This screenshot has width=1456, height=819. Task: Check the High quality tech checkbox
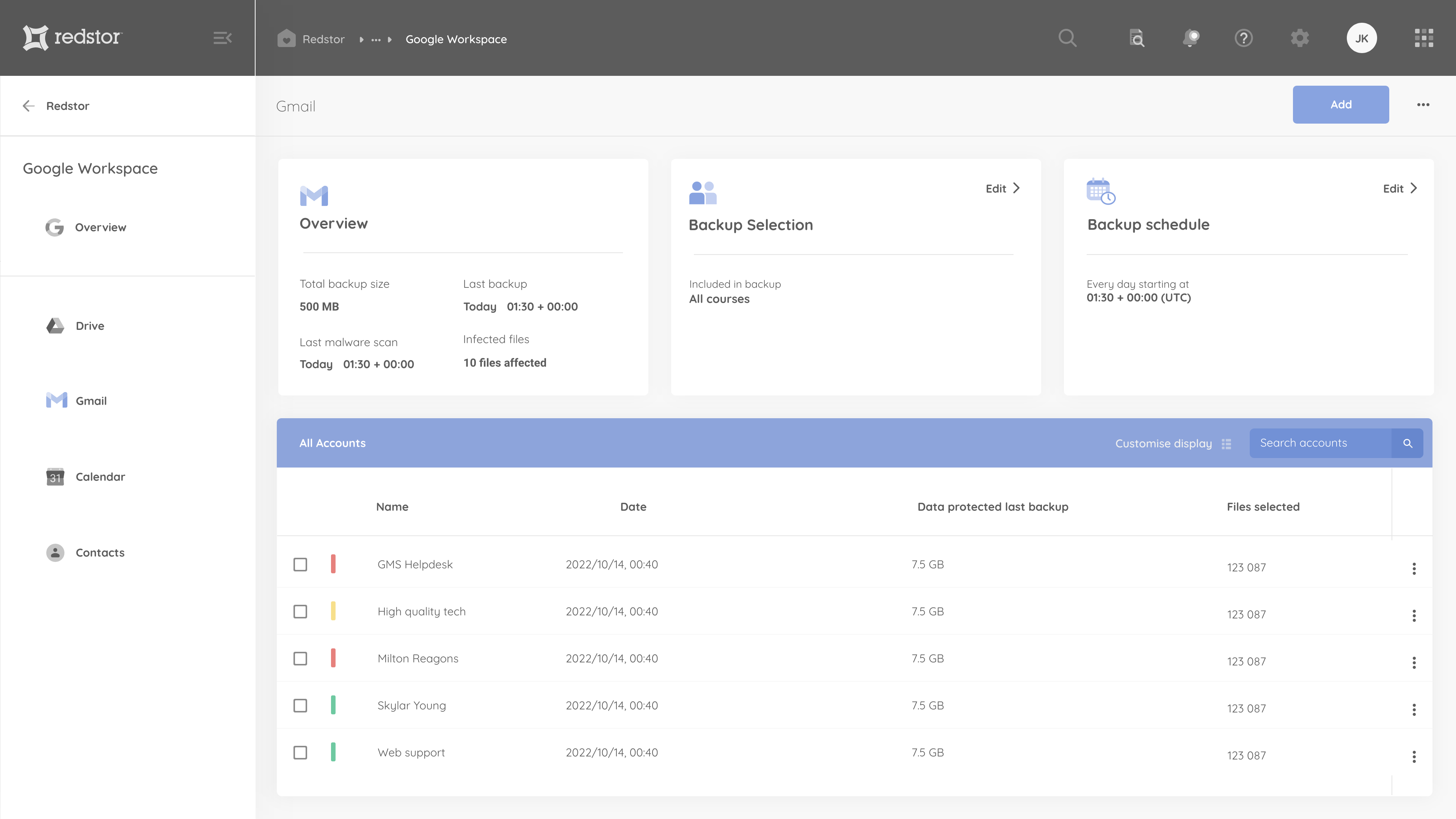pyautogui.click(x=300, y=611)
